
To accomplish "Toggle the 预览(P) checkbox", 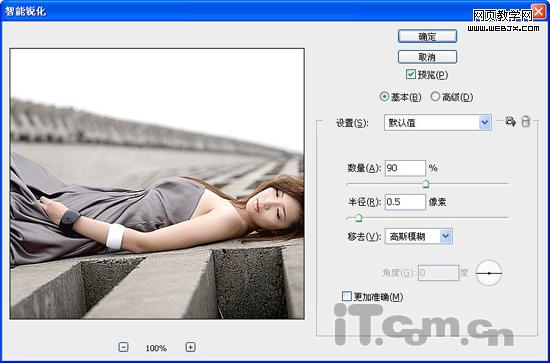I will [x=411, y=74].
